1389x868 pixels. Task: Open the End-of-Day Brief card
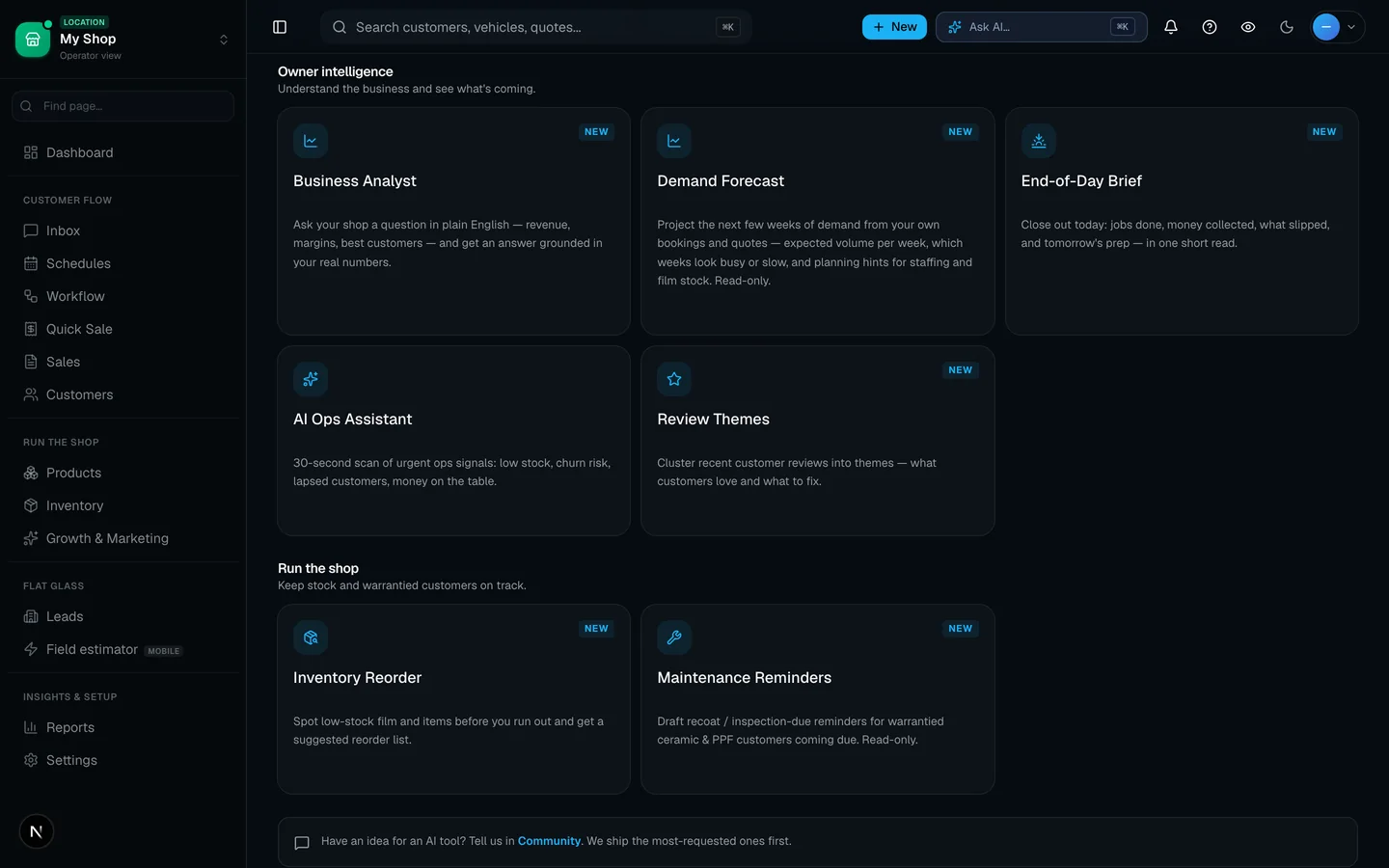[1182, 221]
